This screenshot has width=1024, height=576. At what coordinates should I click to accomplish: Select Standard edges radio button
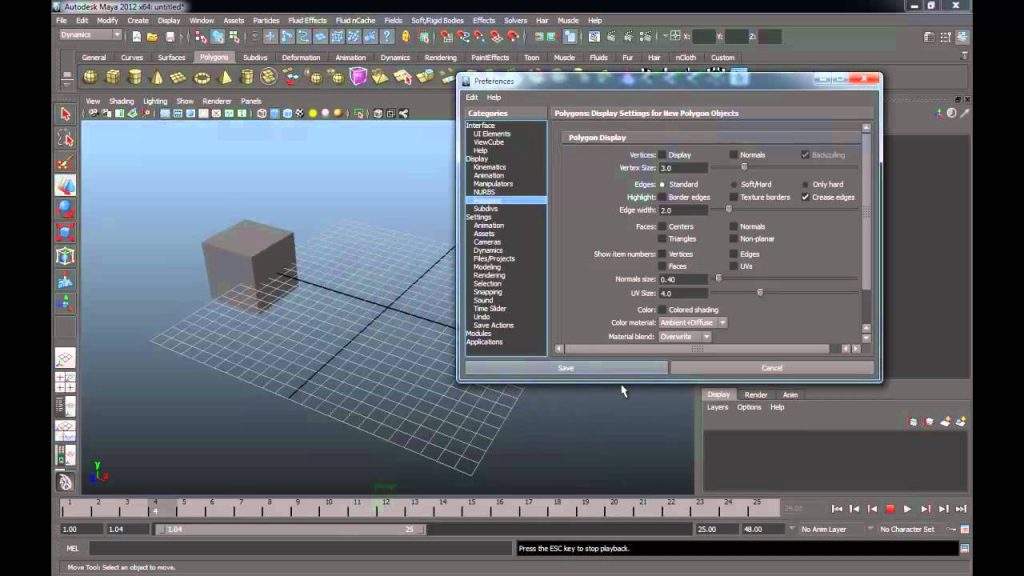662,185
